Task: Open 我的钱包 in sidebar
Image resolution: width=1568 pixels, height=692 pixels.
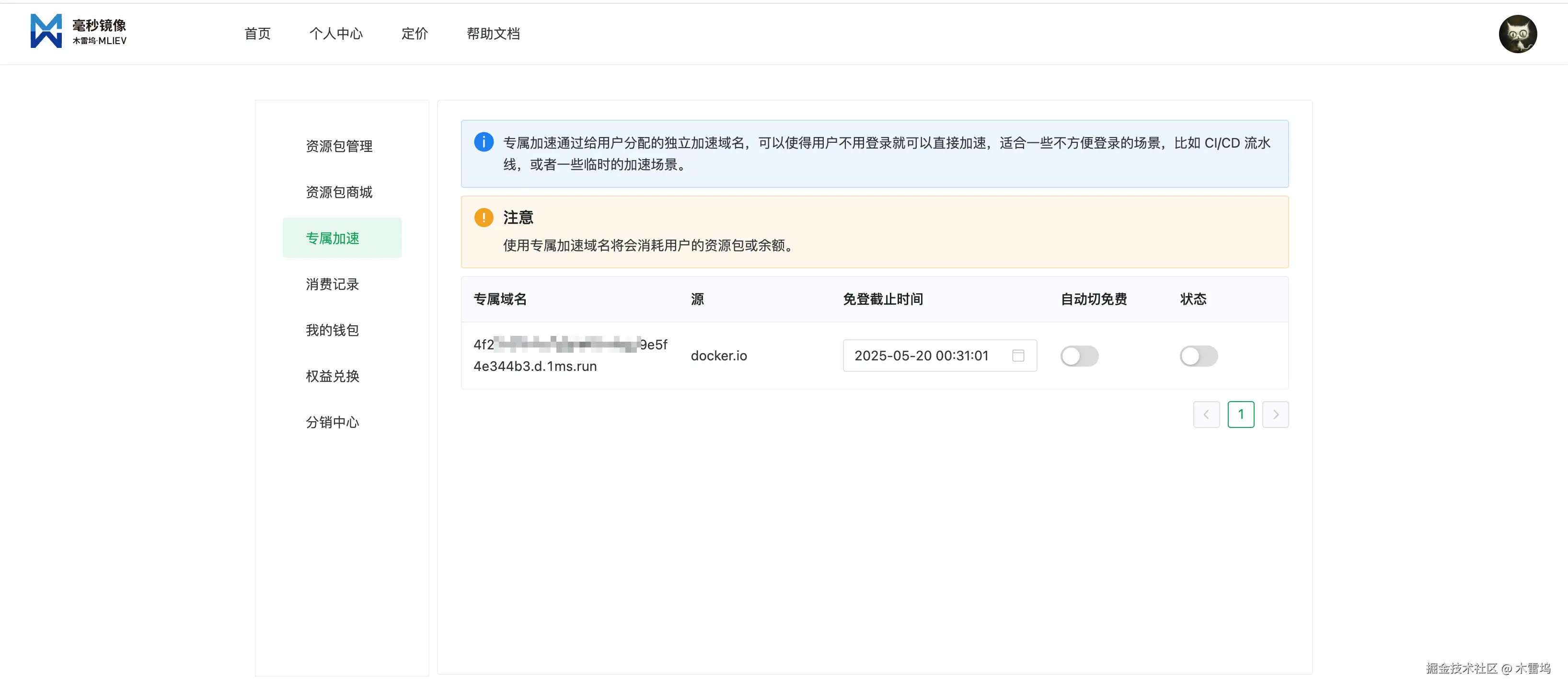Action: [333, 330]
